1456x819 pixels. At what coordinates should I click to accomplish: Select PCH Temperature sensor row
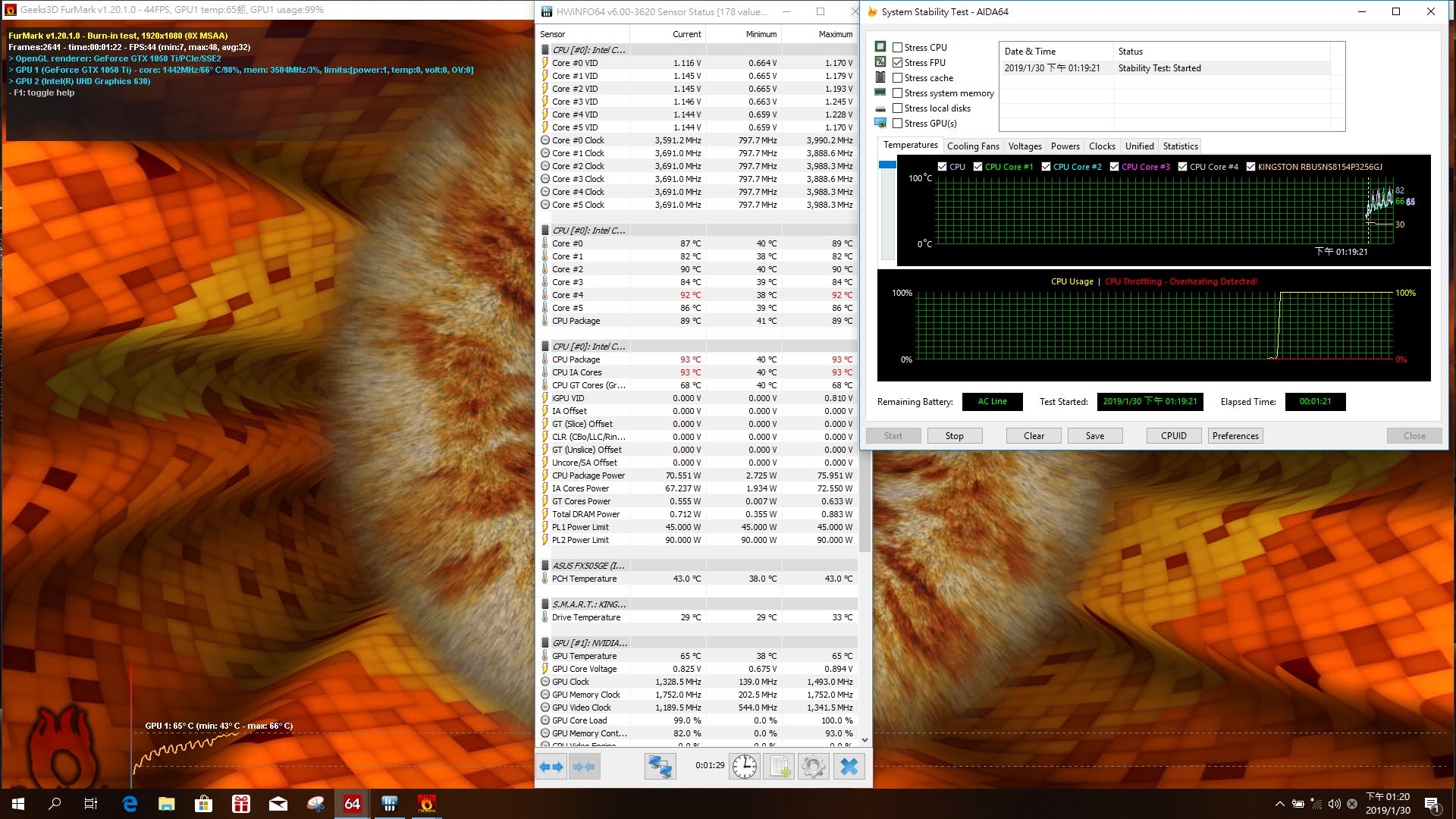pos(698,579)
